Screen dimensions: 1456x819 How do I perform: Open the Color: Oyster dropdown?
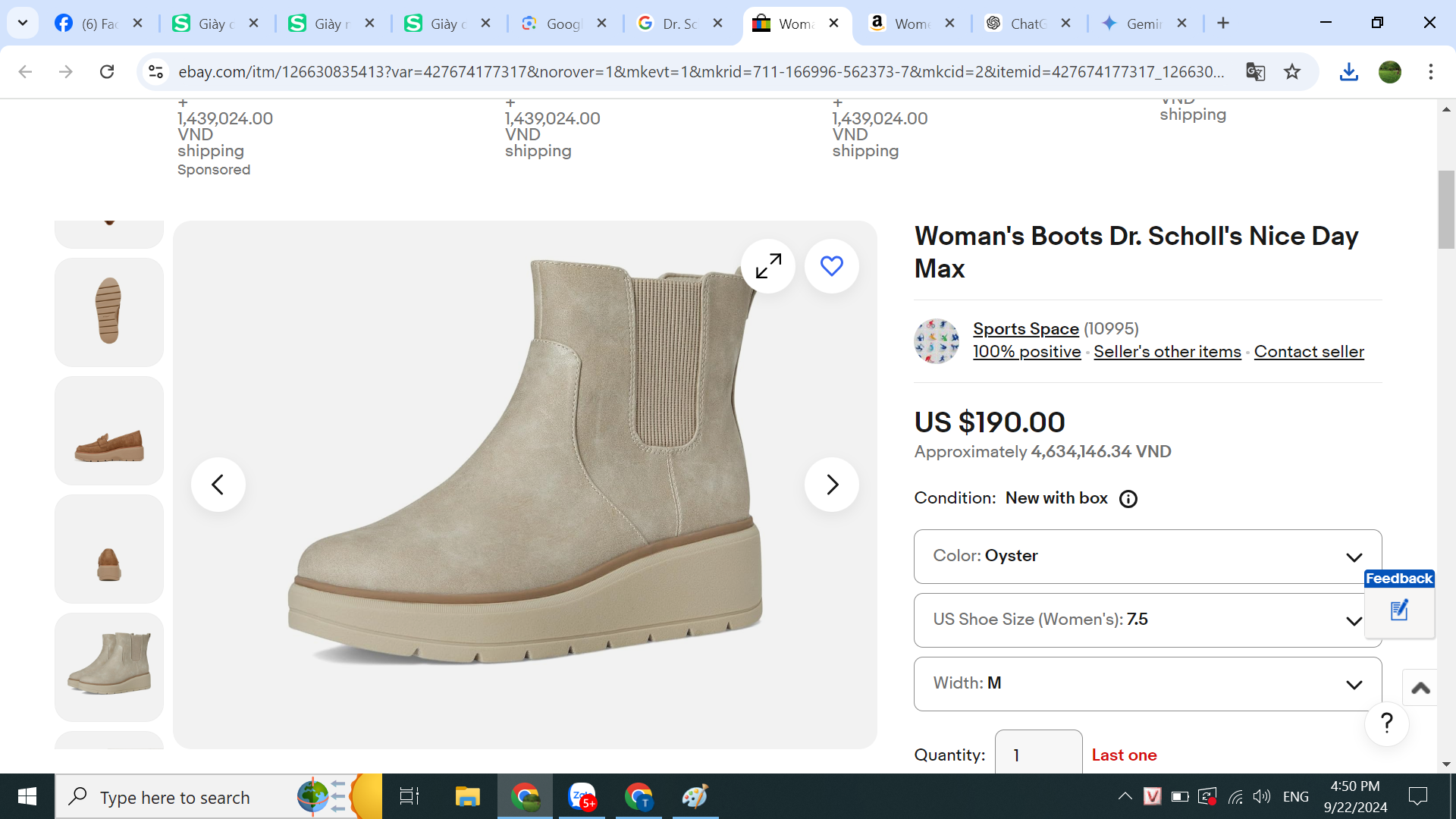(x=1147, y=557)
